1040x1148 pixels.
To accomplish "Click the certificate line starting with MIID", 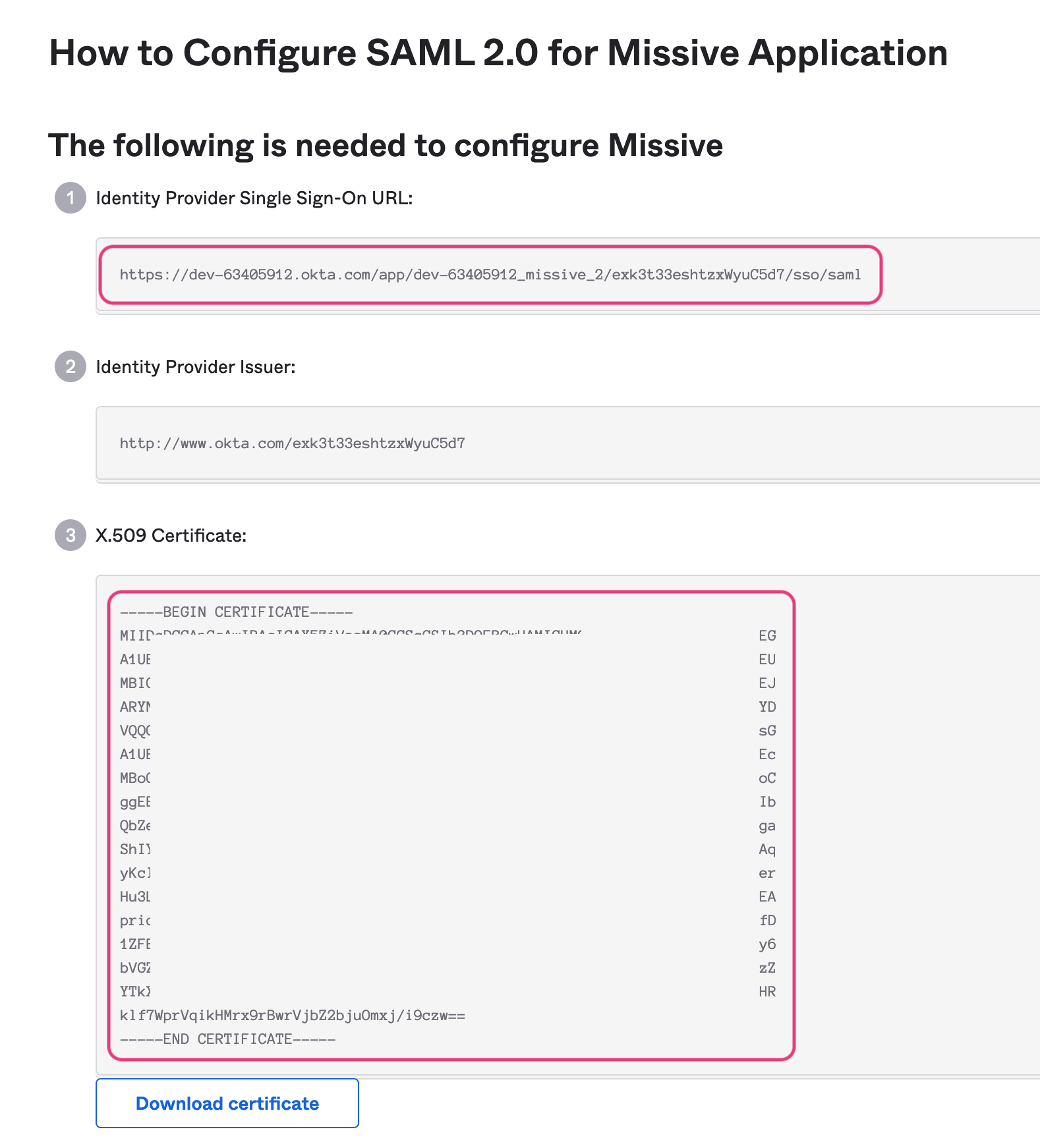I will coord(136,636).
